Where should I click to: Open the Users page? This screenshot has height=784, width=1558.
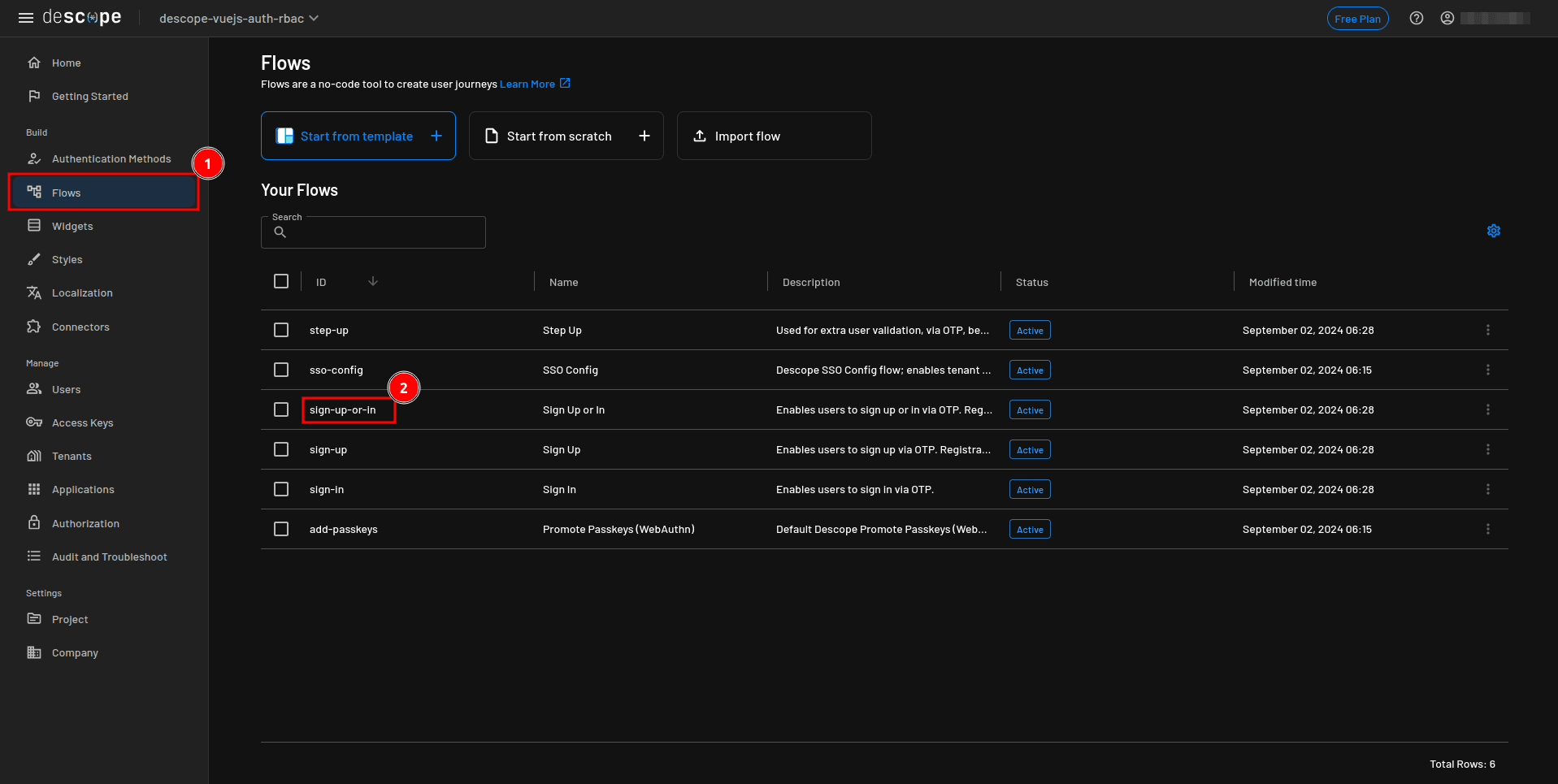pyautogui.click(x=66, y=389)
